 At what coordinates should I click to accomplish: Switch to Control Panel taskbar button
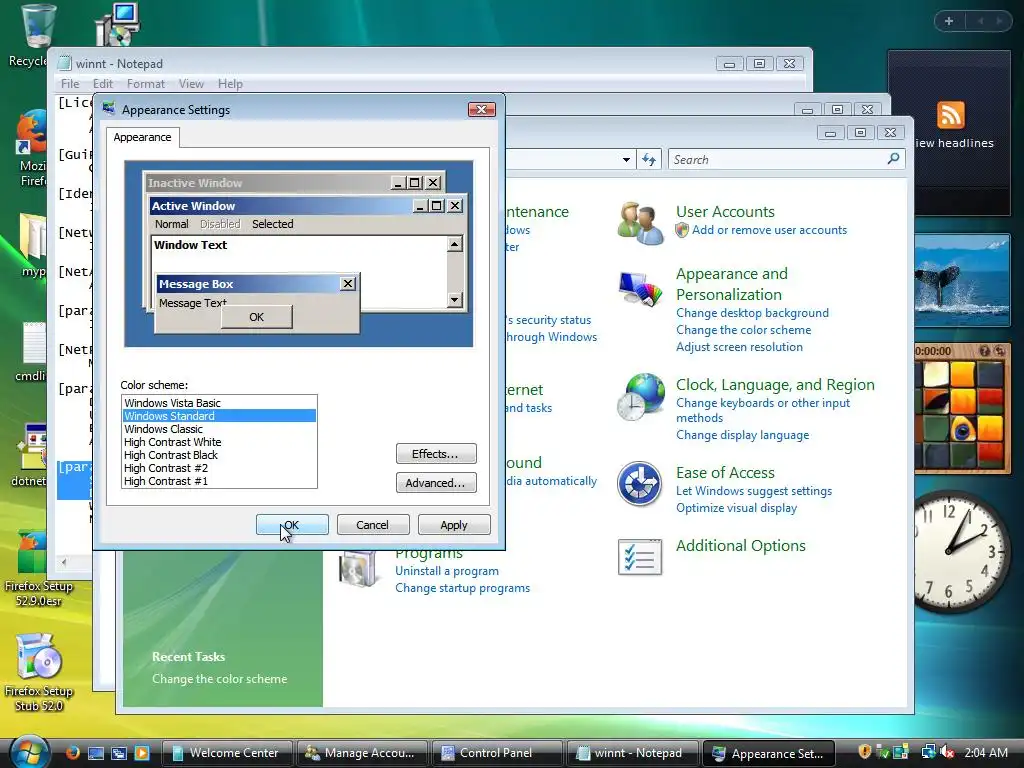496,753
